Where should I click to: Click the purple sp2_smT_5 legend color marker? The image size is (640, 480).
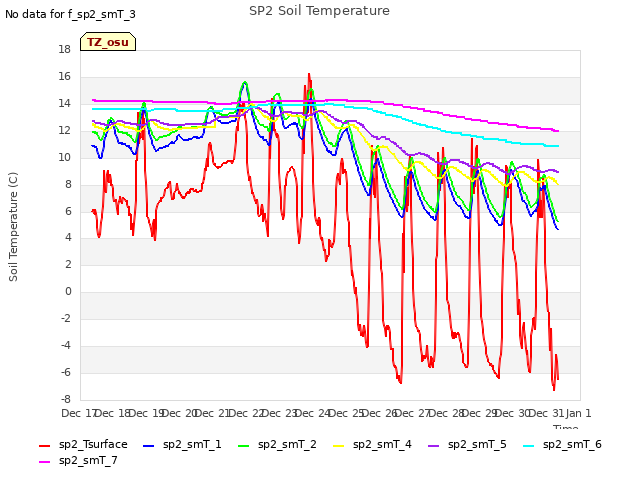click(433, 445)
